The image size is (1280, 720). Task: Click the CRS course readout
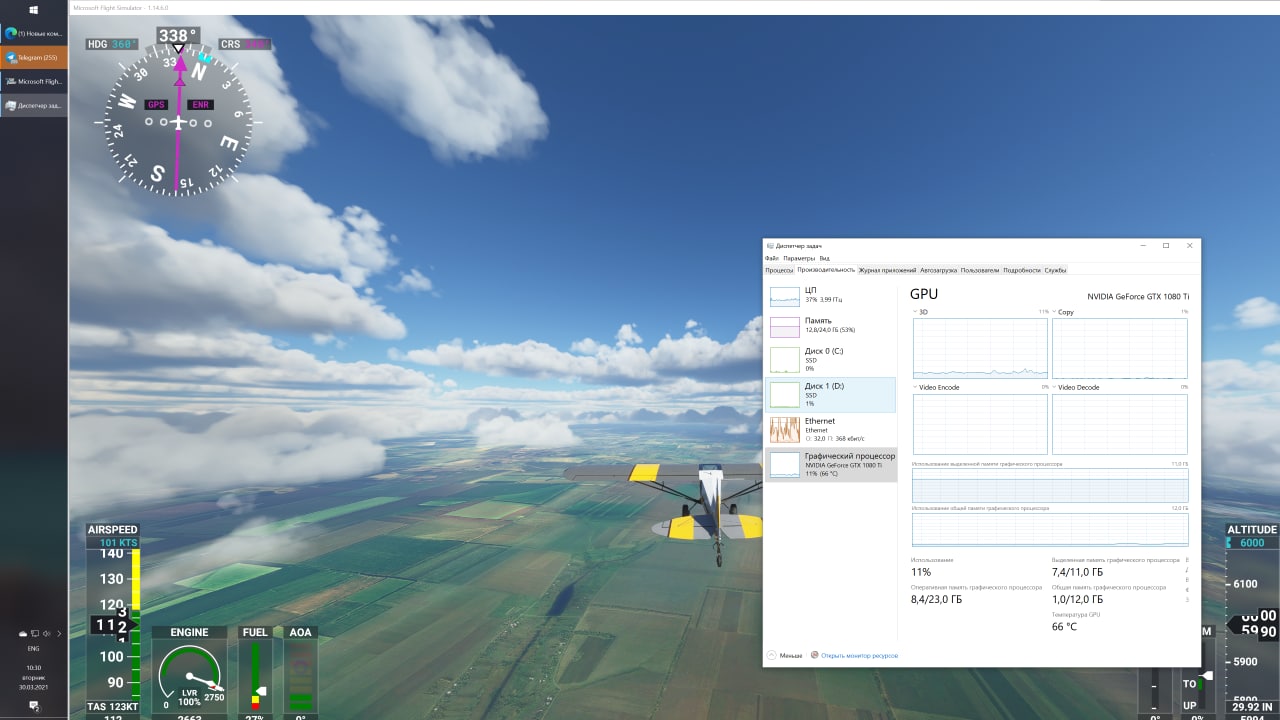[x=245, y=44]
